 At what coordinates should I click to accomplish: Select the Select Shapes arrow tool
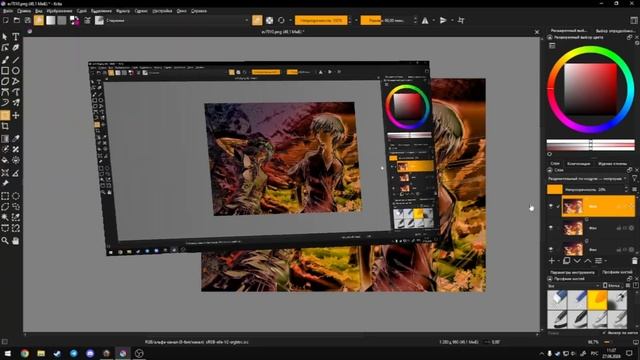click(x=5, y=37)
